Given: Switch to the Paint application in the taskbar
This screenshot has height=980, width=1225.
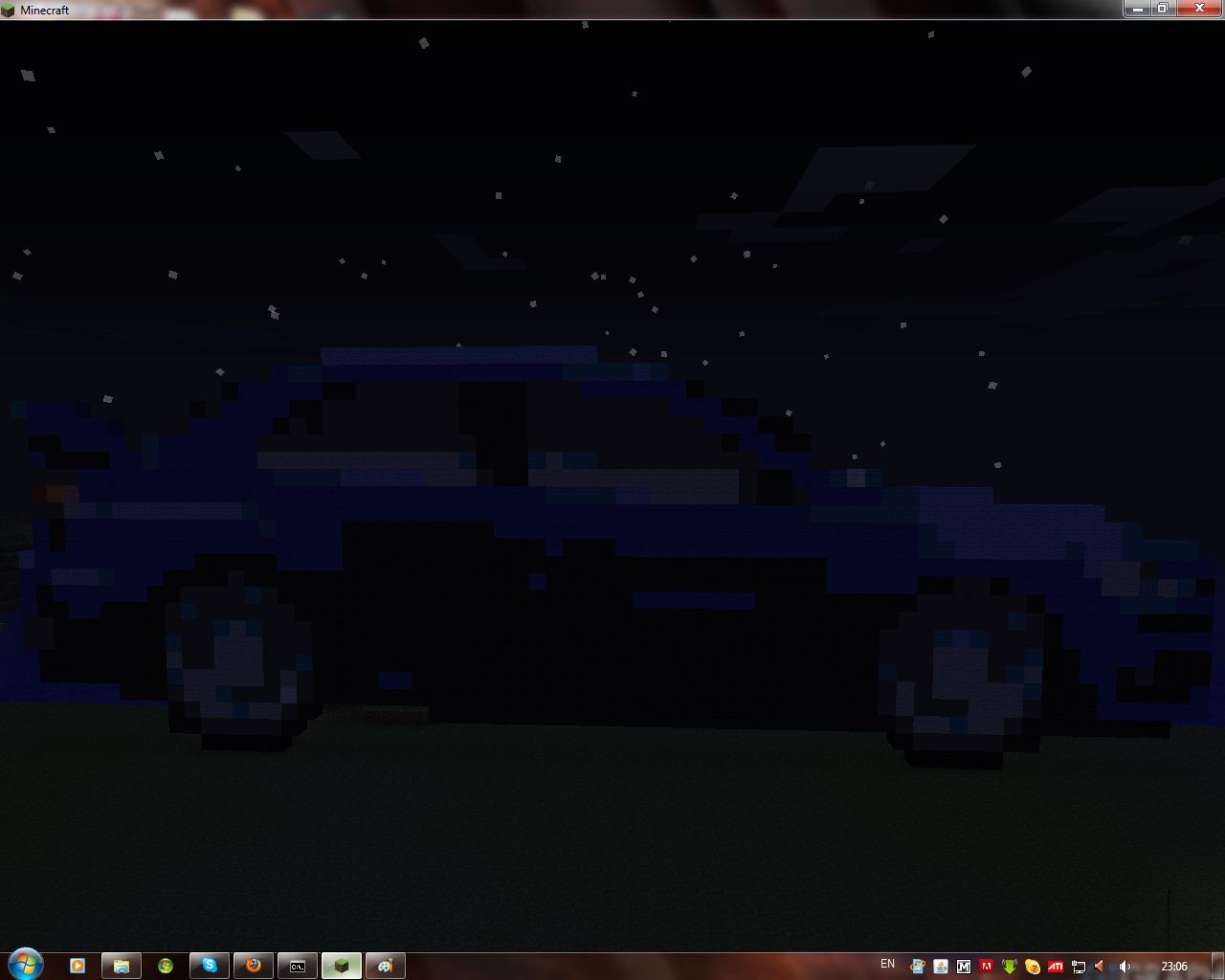Looking at the screenshot, I should pyautogui.click(x=386, y=966).
